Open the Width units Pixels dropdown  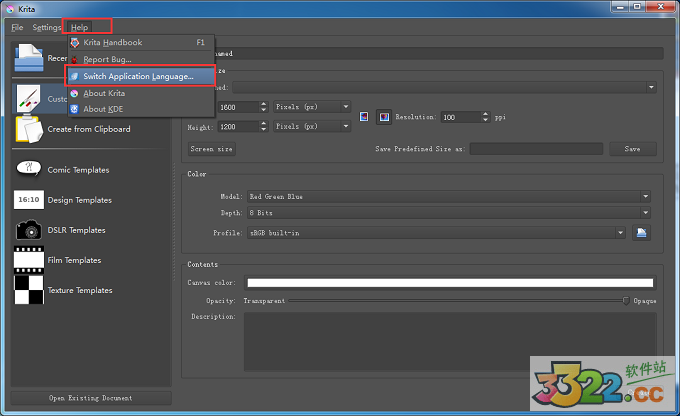pyautogui.click(x=311, y=106)
